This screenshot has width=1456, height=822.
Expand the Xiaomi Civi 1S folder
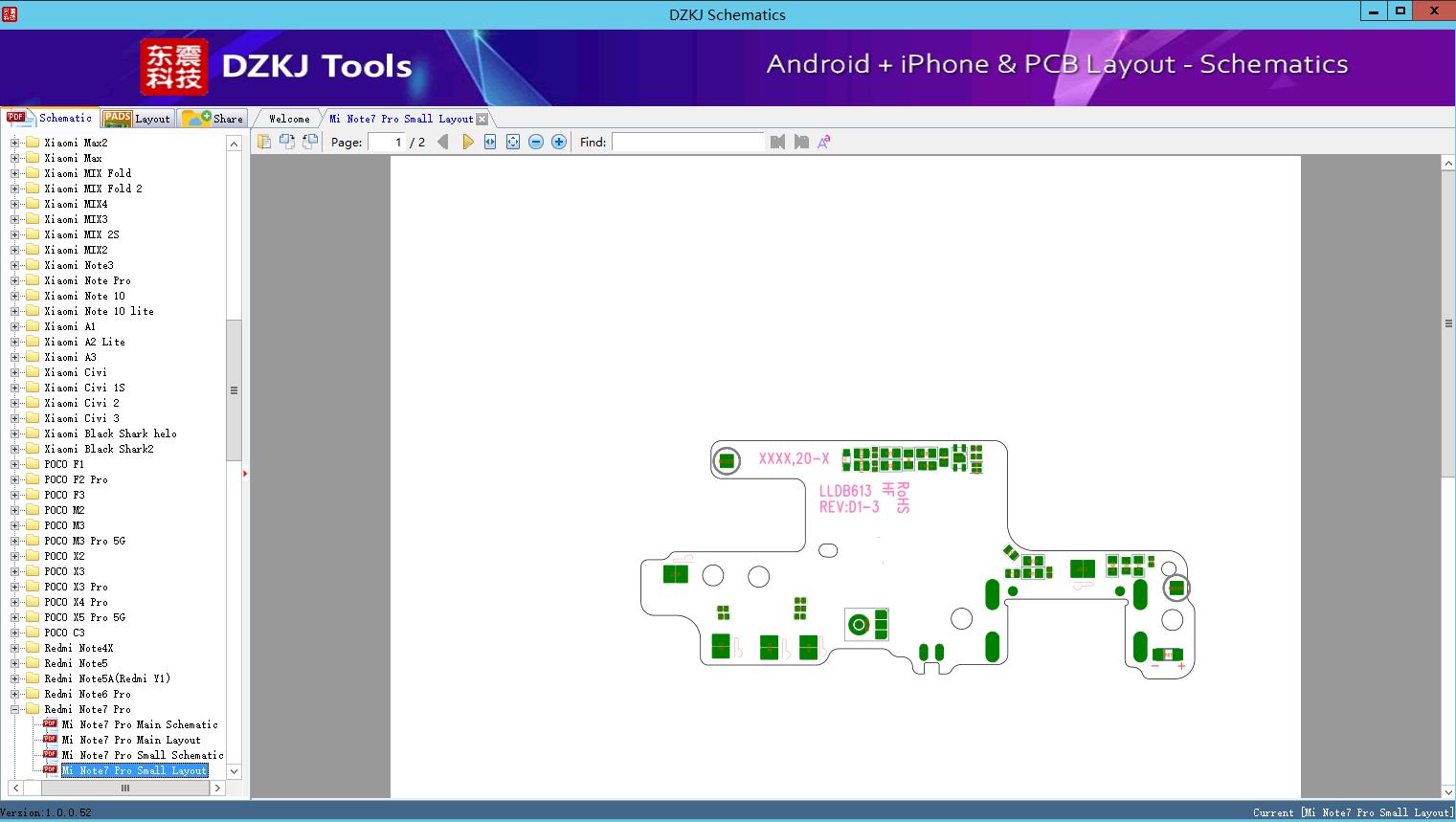pos(14,388)
